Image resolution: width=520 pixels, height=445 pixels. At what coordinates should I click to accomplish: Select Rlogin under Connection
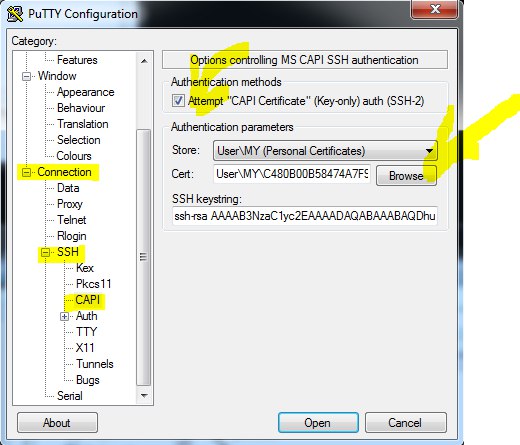click(72, 236)
